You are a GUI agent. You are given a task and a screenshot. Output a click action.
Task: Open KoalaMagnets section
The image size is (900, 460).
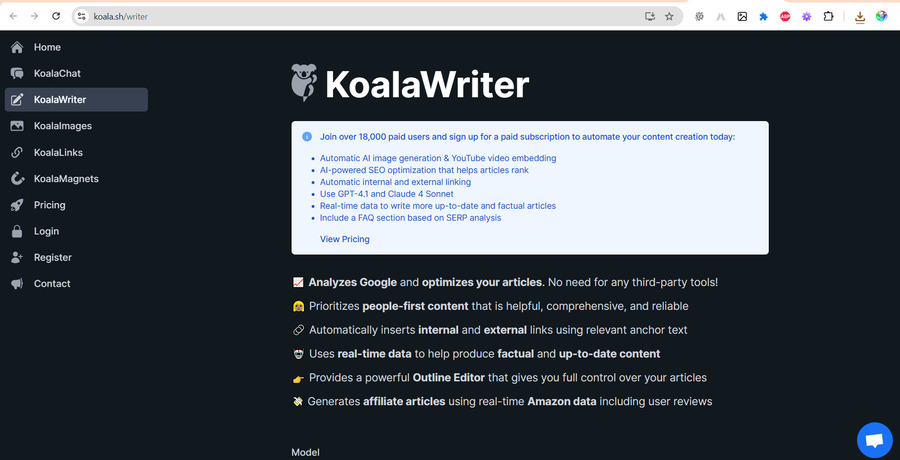(76, 179)
